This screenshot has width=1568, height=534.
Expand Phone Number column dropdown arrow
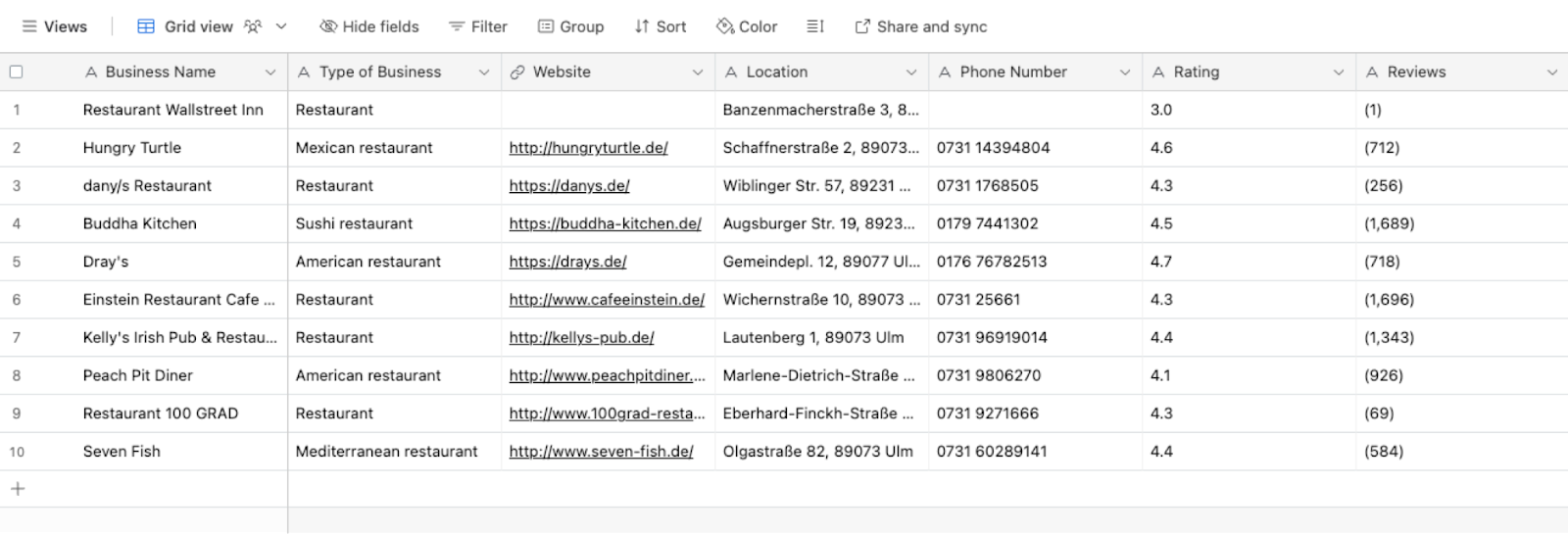(1125, 73)
